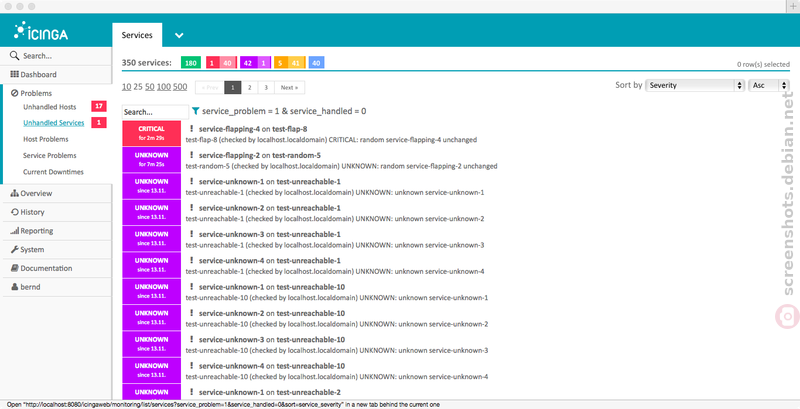The height and width of the screenshot is (409, 800).
Task: Select the Services tab
Action: point(137,35)
